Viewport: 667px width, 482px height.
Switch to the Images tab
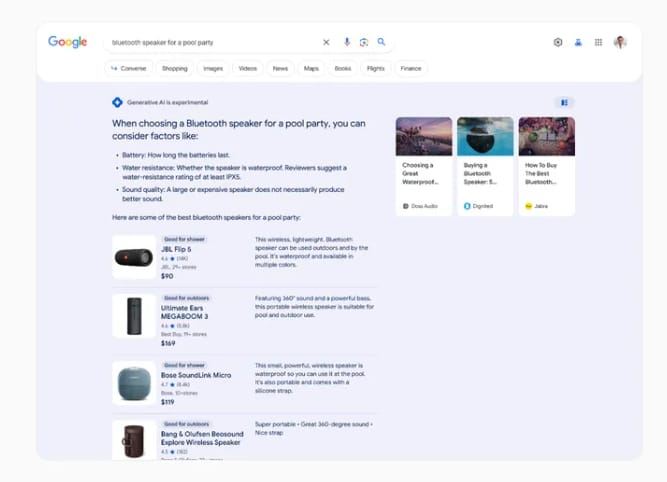click(x=213, y=68)
